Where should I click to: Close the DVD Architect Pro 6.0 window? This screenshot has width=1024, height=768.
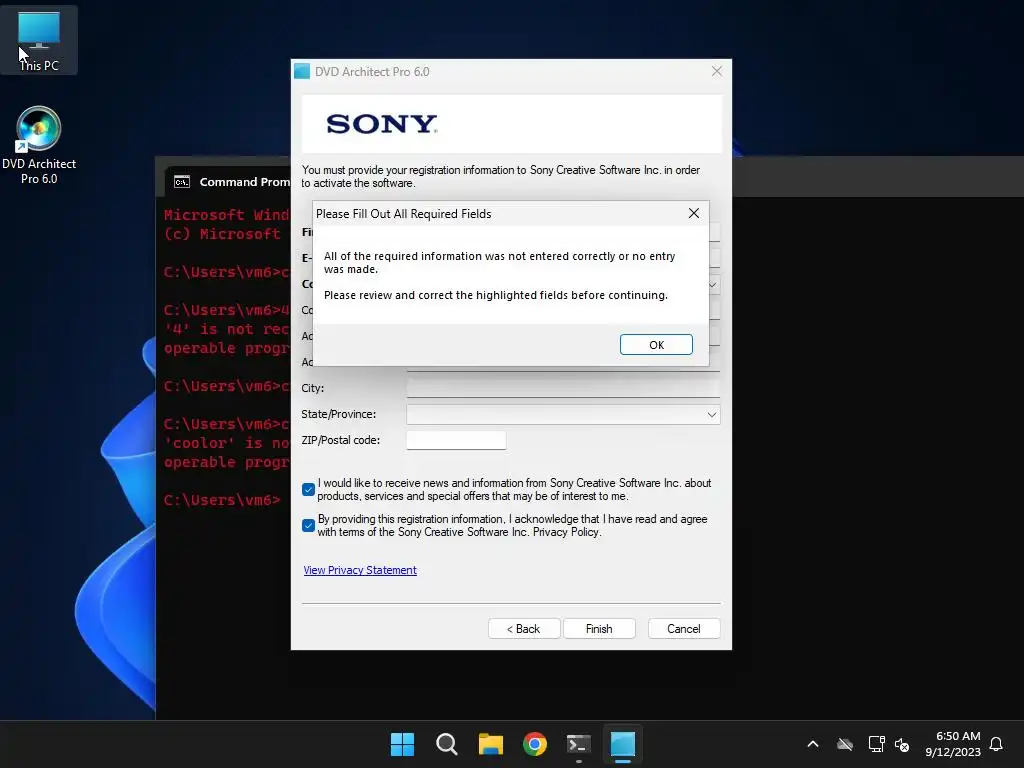pyautogui.click(x=716, y=71)
